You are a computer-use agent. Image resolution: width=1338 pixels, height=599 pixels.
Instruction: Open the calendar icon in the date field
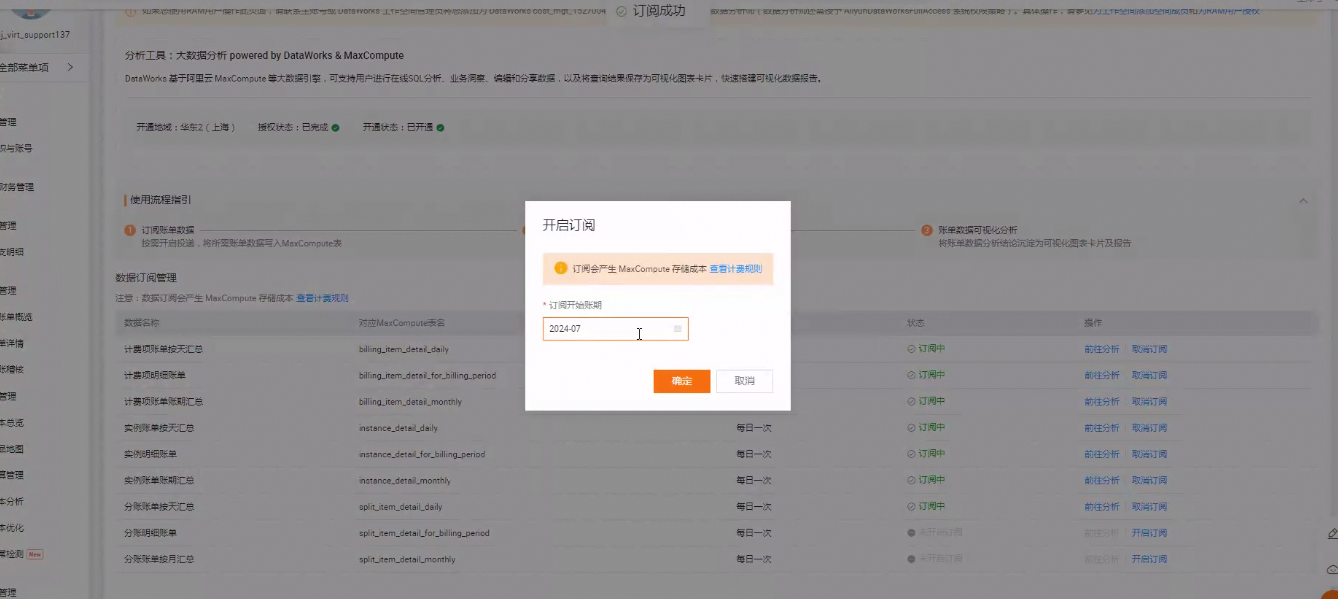click(677, 329)
